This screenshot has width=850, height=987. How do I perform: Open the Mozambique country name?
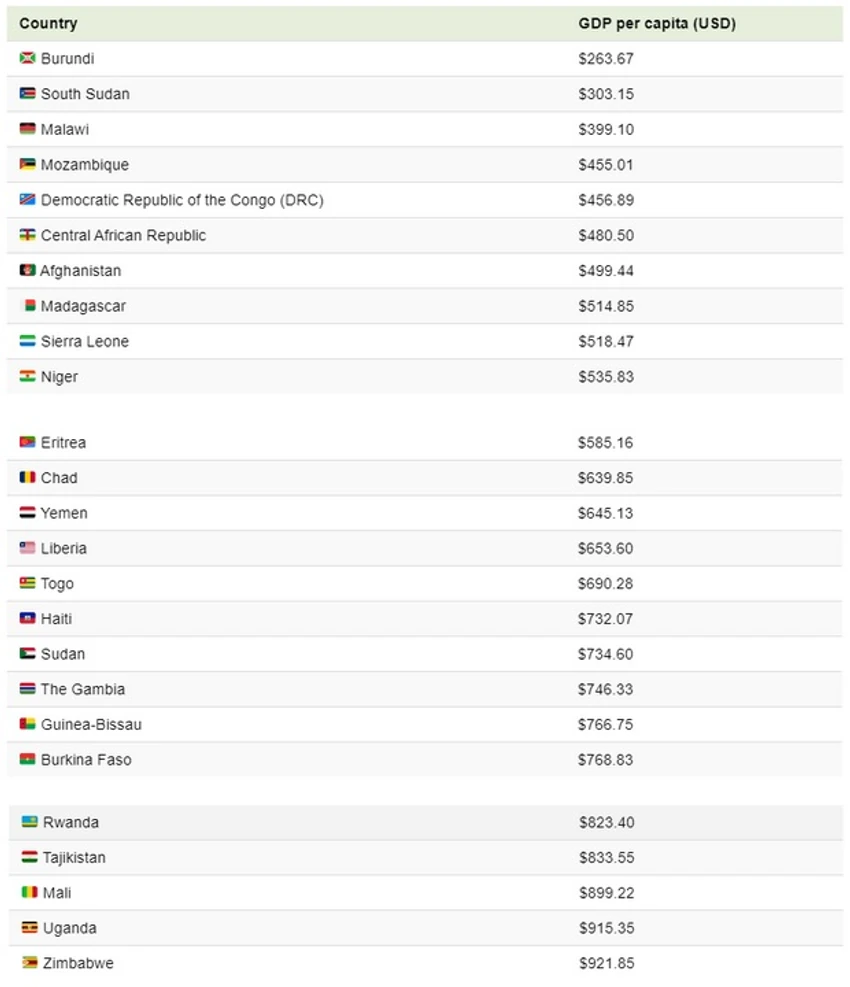coord(84,165)
